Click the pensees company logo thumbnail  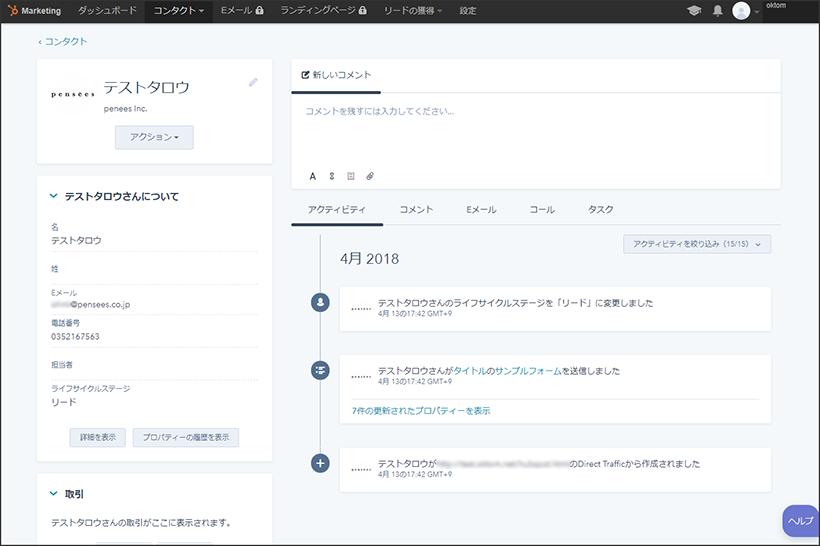tap(73, 95)
